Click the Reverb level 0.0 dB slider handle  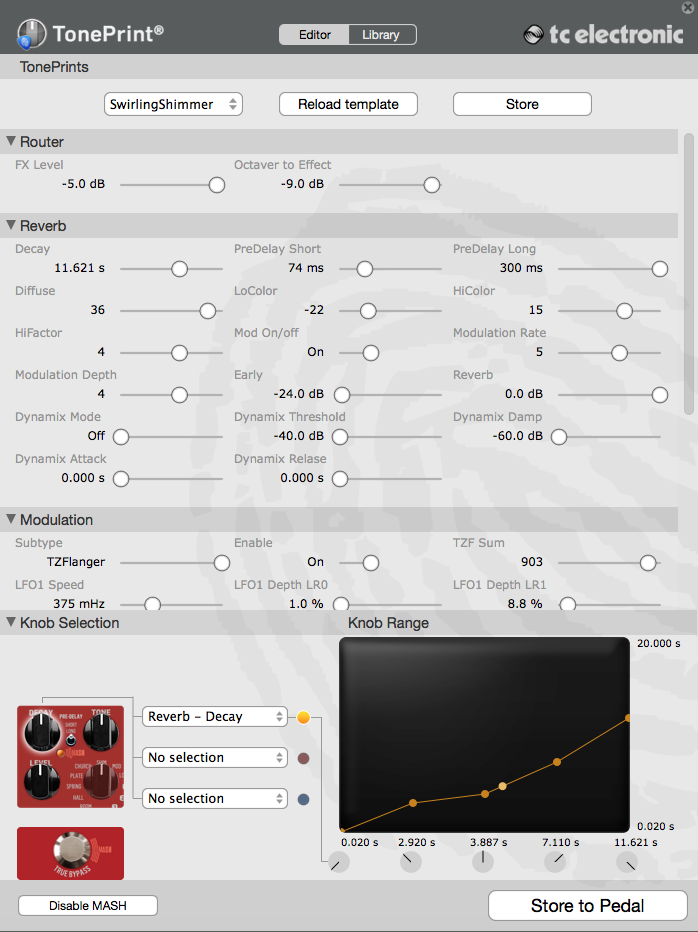tap(659, 395)
